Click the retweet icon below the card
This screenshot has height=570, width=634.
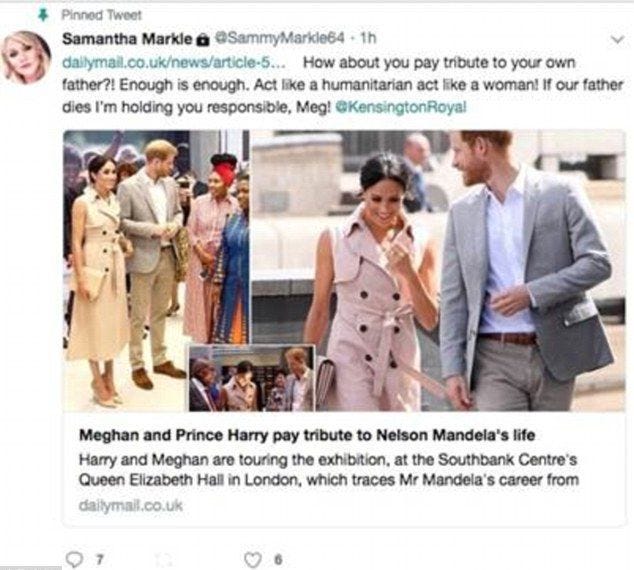[x=164, y=560]
